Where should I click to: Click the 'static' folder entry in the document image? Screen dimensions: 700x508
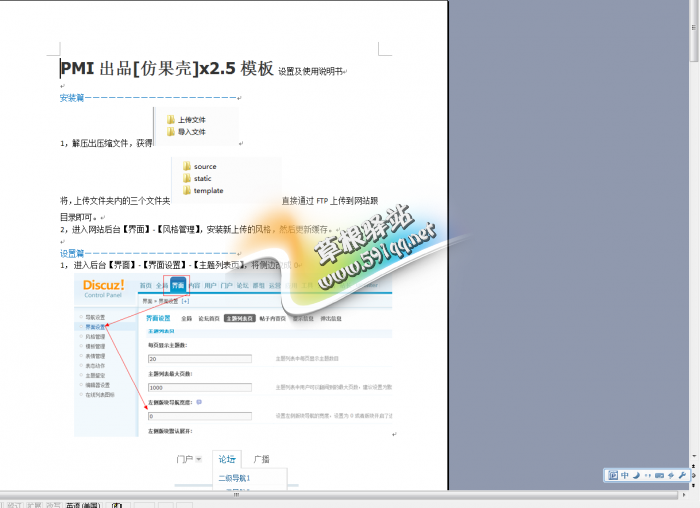[197, 179]
